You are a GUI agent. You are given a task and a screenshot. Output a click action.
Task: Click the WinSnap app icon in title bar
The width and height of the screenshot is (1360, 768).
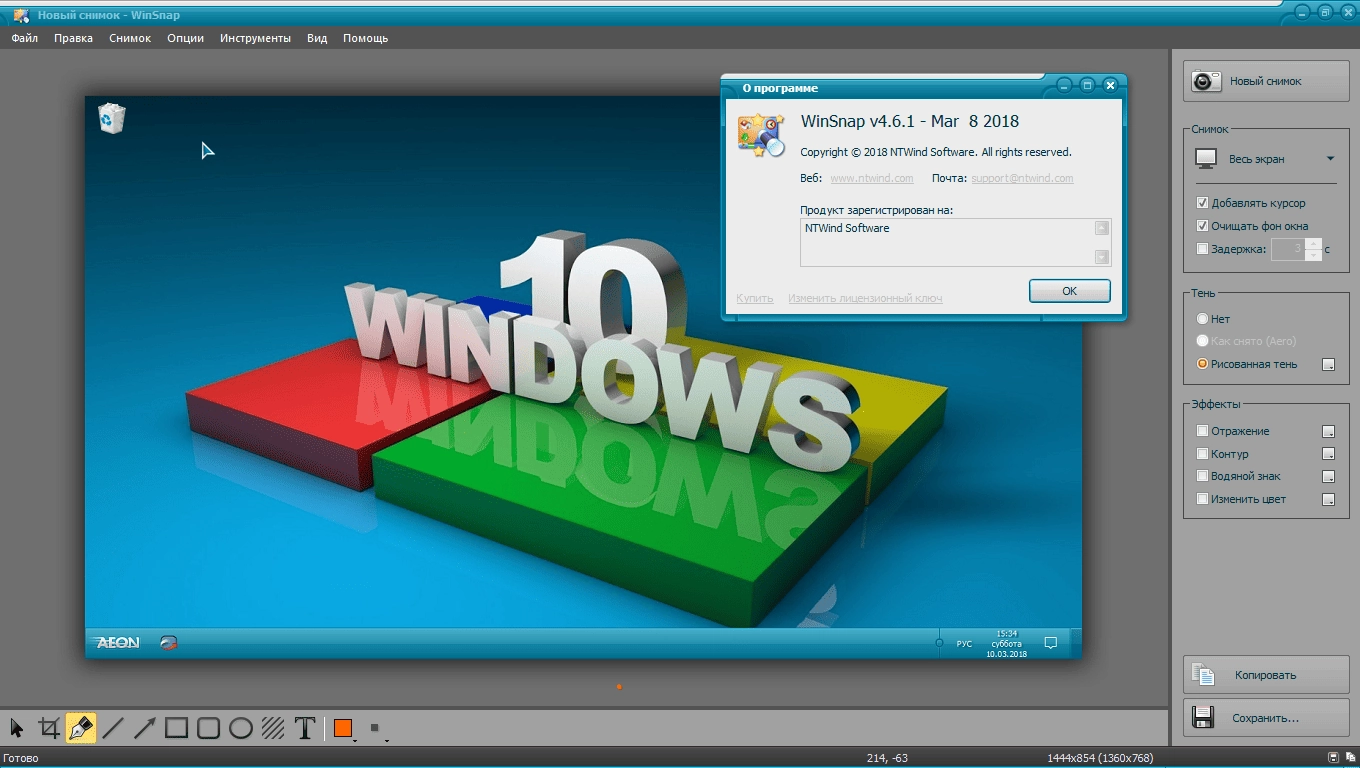[x=21, y=15]
